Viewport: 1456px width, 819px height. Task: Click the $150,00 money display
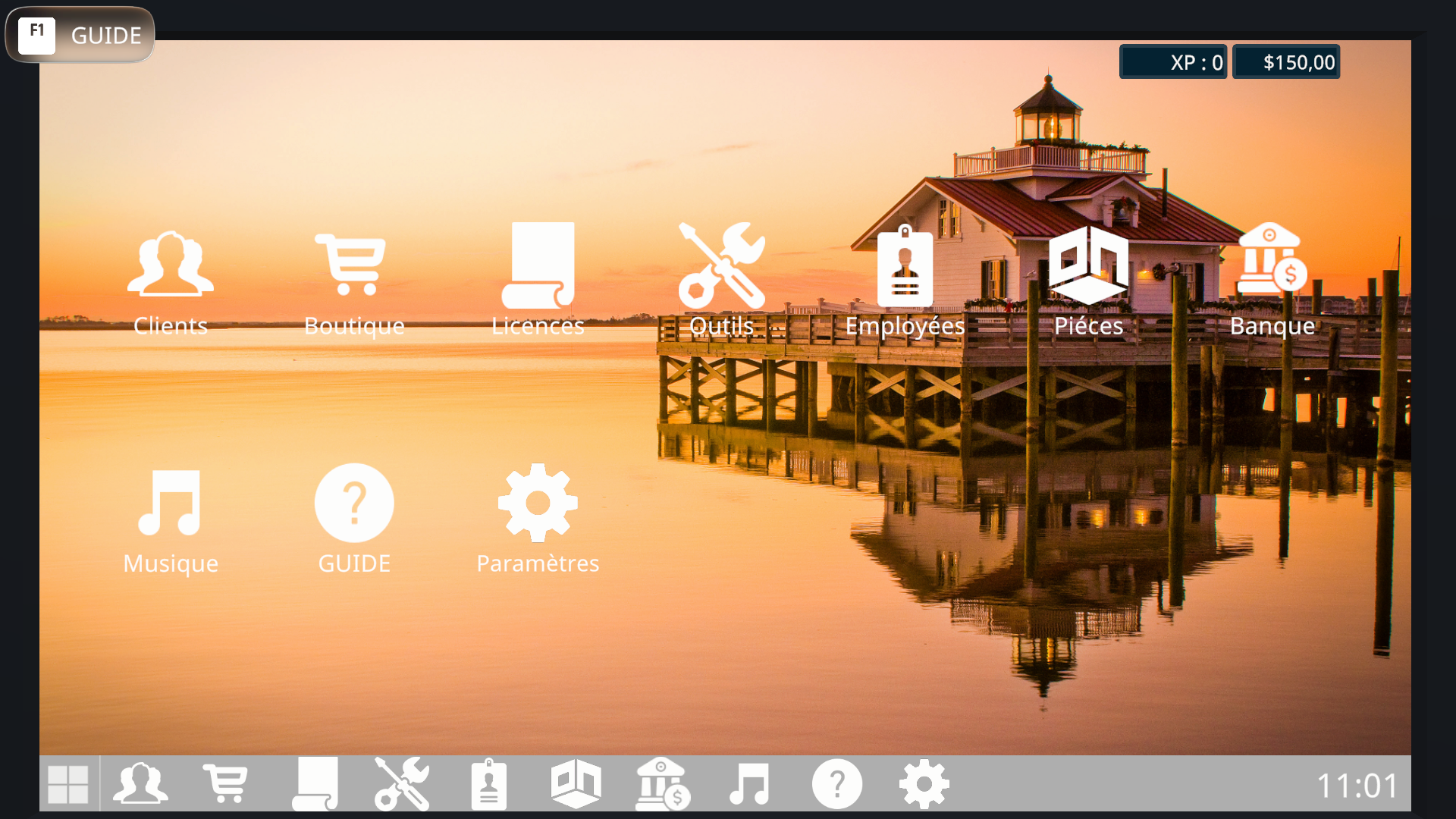[x=1286, y=62]
